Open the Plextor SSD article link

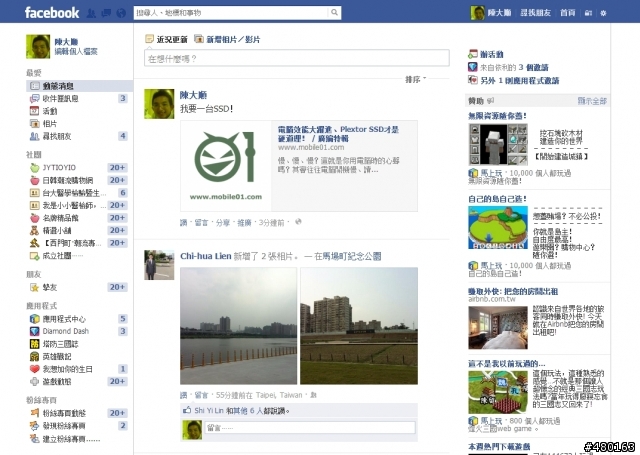point(338,134)
